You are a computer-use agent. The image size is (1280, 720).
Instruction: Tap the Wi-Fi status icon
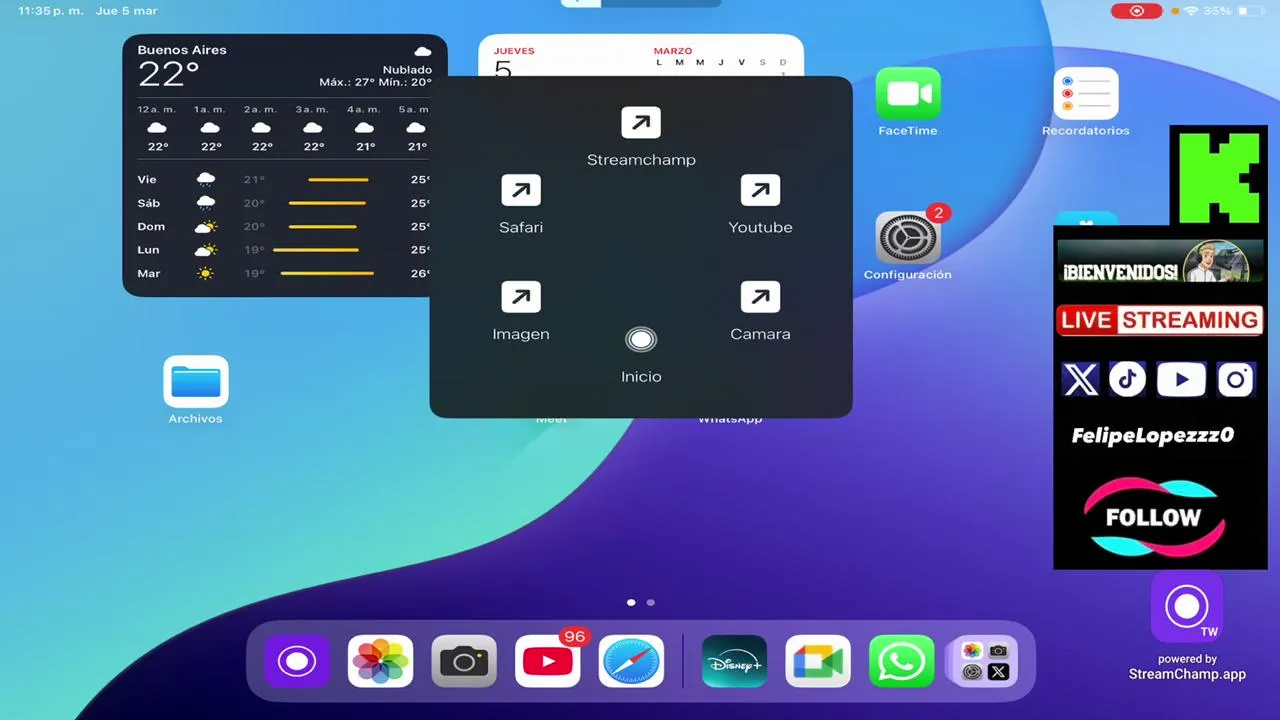[x=1191, y=11]
